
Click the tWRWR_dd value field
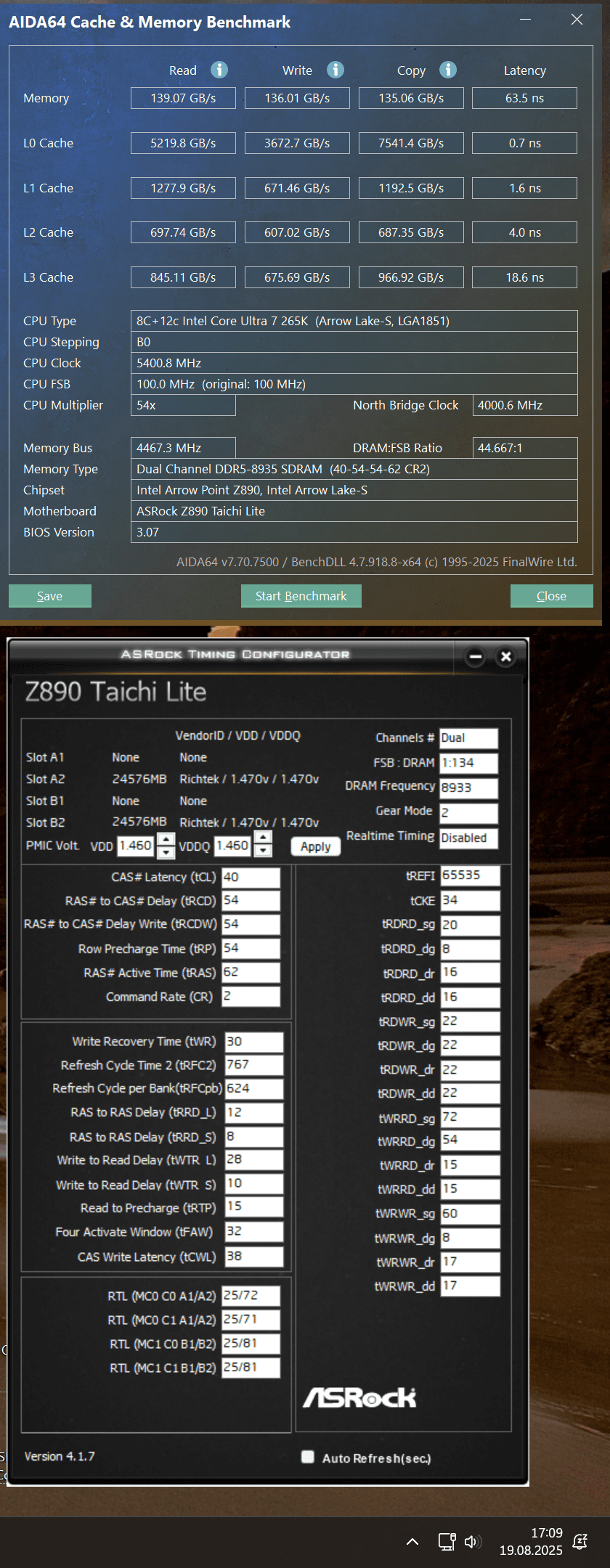pyautogui.click(x=470, y=1286)
